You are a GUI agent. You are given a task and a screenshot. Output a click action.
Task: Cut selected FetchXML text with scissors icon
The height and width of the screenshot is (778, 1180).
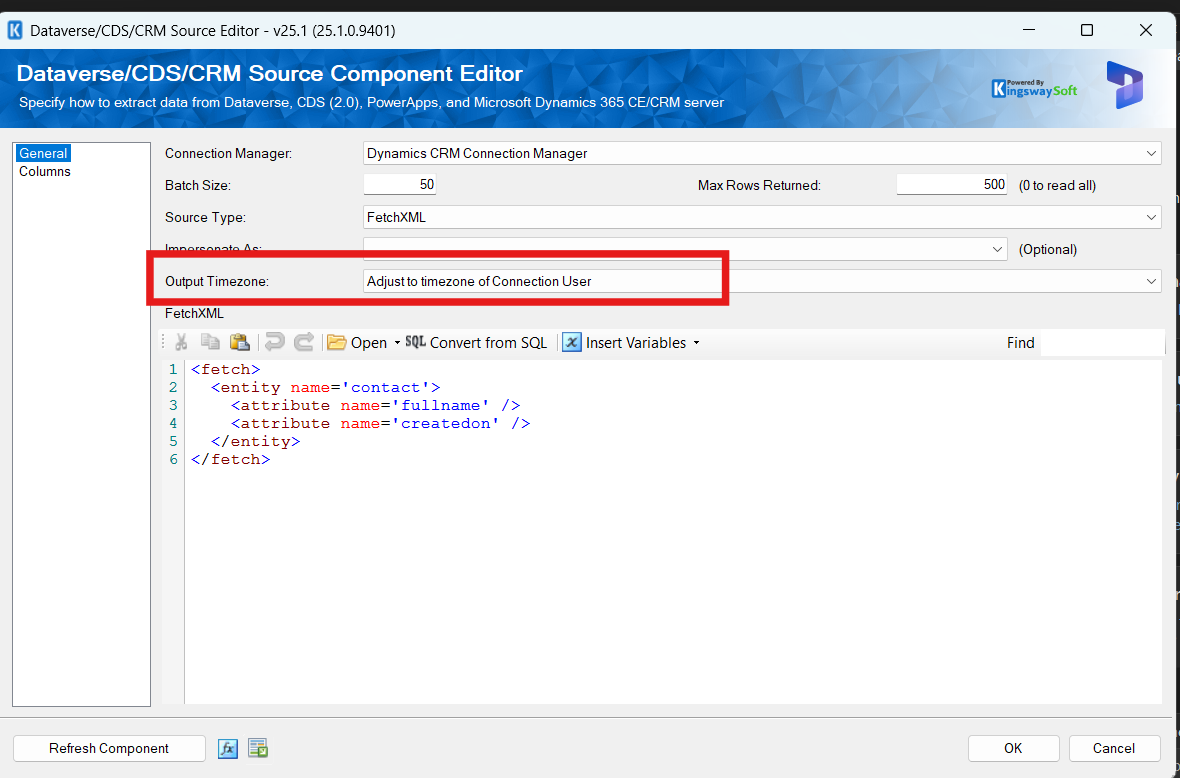(181, 342)
